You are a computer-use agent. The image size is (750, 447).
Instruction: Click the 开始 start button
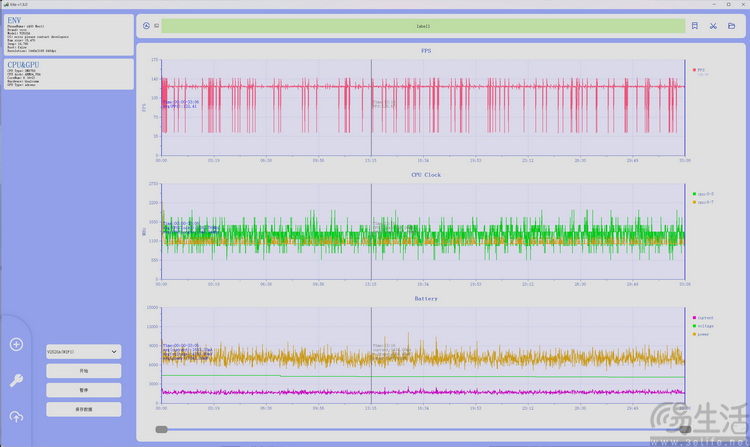pyautogui.click(x=83, y=371)
